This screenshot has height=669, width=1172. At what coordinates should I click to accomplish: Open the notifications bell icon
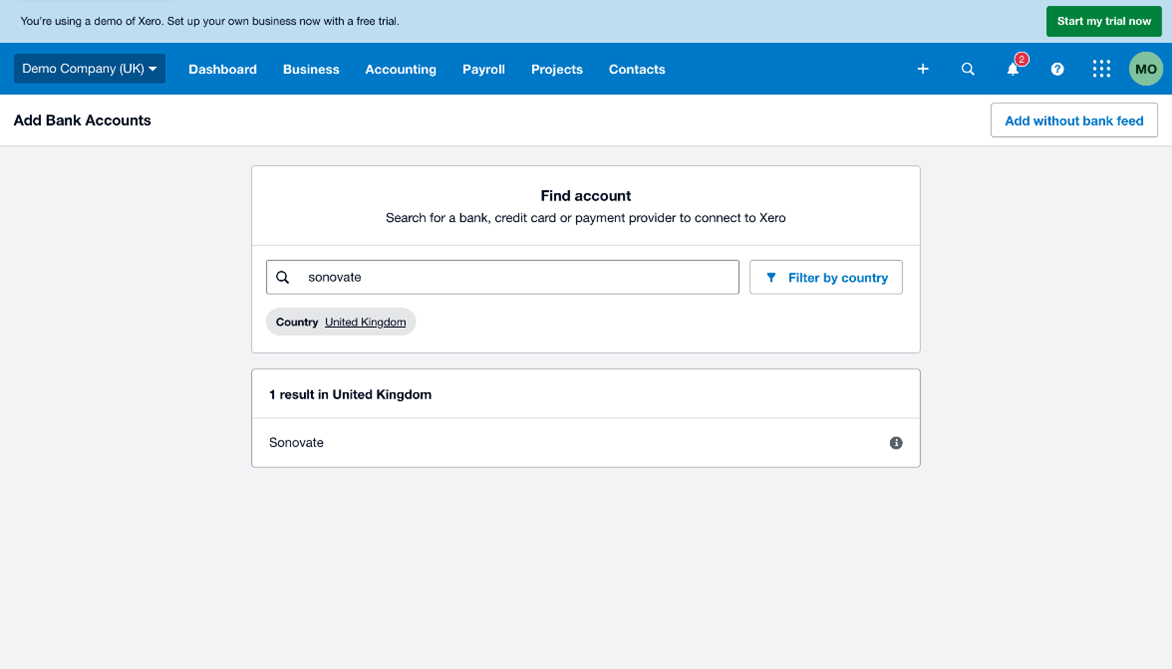click(1012, 69)
